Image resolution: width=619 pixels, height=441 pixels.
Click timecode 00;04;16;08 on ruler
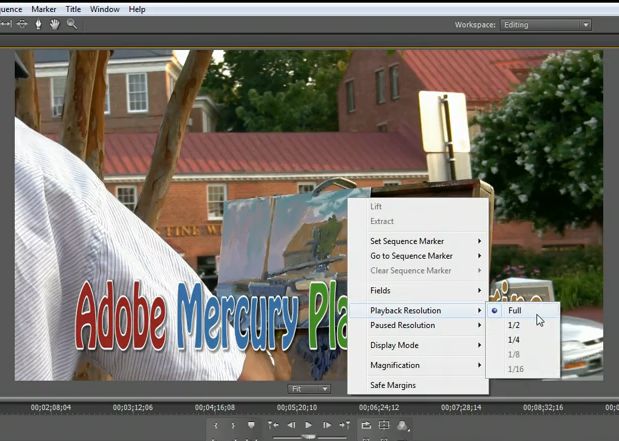215,407
